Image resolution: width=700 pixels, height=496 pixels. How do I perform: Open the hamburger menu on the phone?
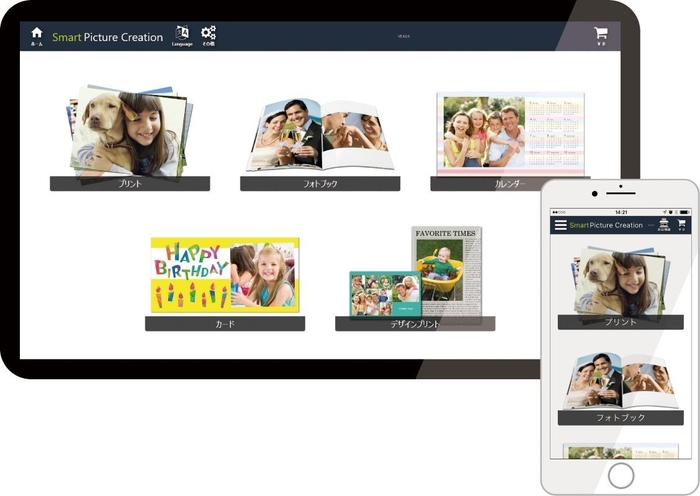click(x=560, y=225)
